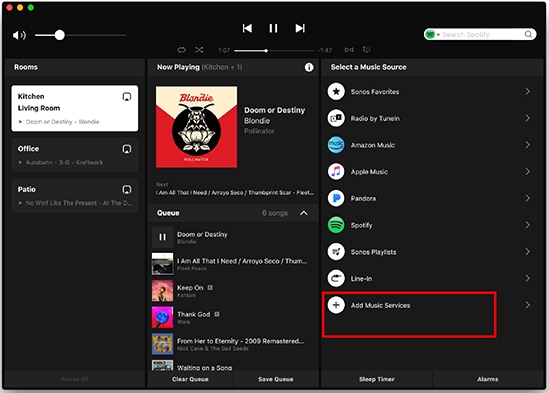Click the search magnifier icon
This screenshot has width=549, height=393.
[528, 34]
